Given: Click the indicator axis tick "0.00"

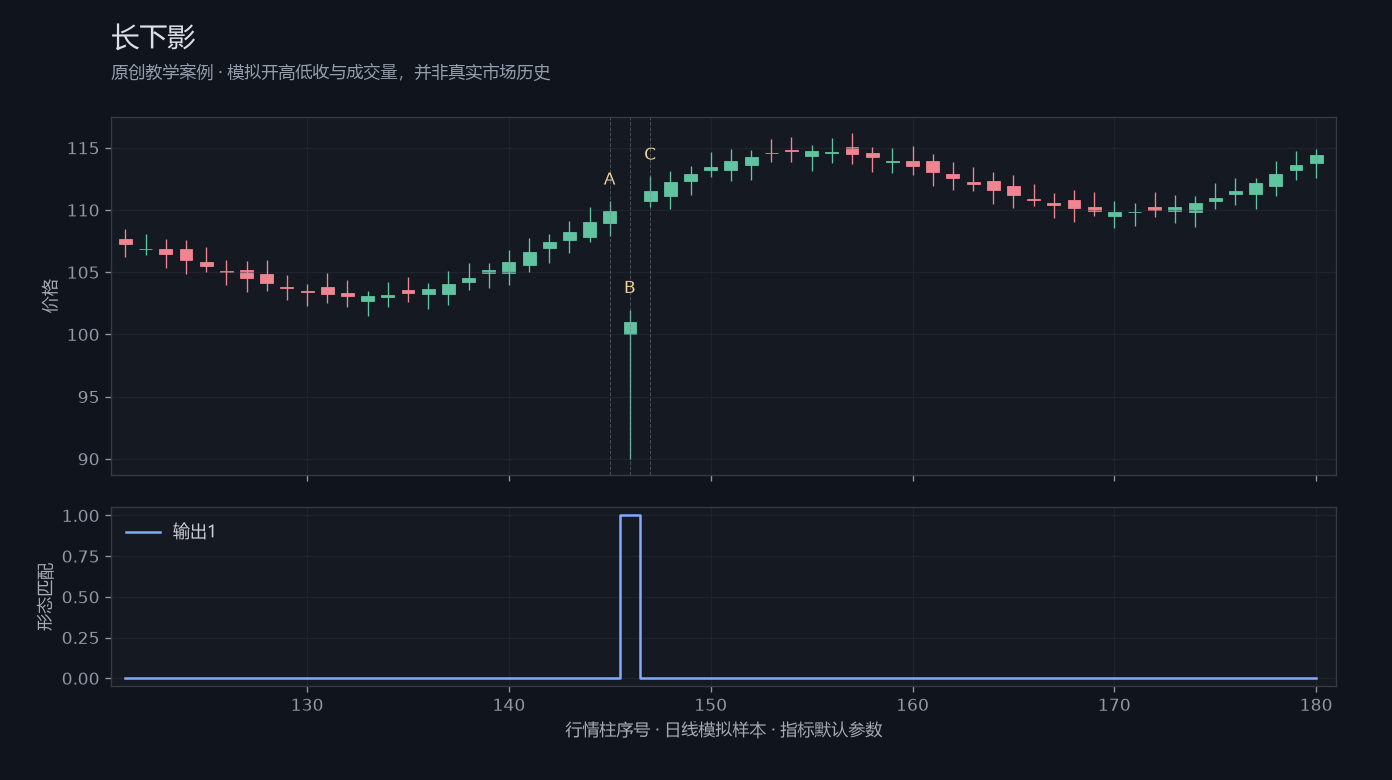Looking at the screenshot, I should 80,679.
